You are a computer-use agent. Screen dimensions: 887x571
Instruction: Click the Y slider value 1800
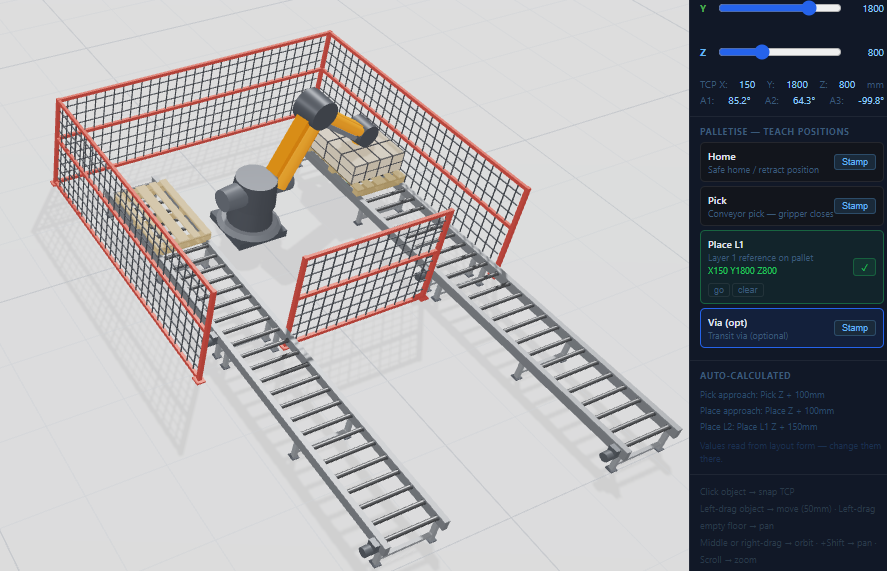pyautogui.click(x=872, y=8)
